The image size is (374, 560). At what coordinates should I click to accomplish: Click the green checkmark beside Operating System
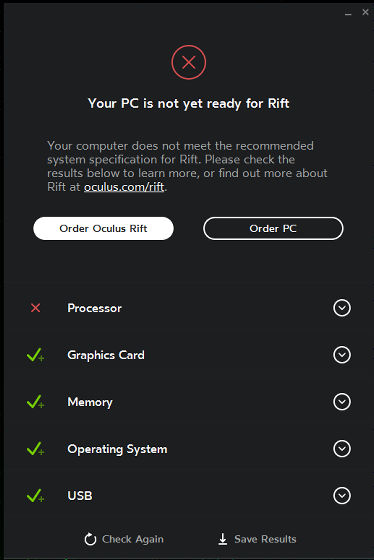(x=35, y=449)
